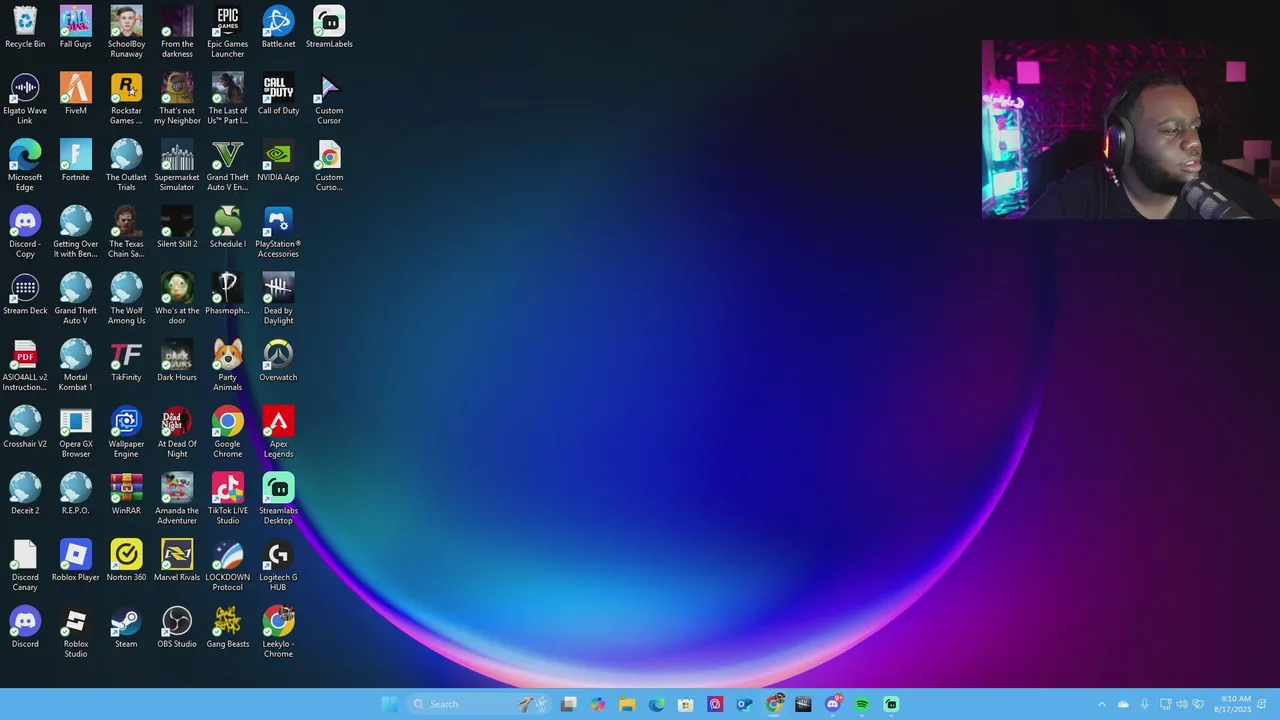Select the WinRAR icon
Image resolution: width=1280 pixels, height=720 pixels.
coord(126,494)
